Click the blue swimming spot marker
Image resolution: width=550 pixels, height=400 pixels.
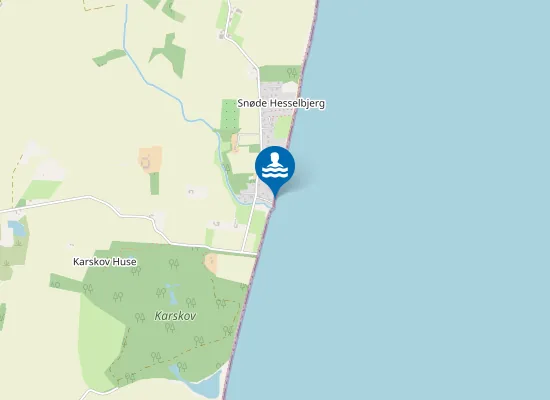(275, 168)
